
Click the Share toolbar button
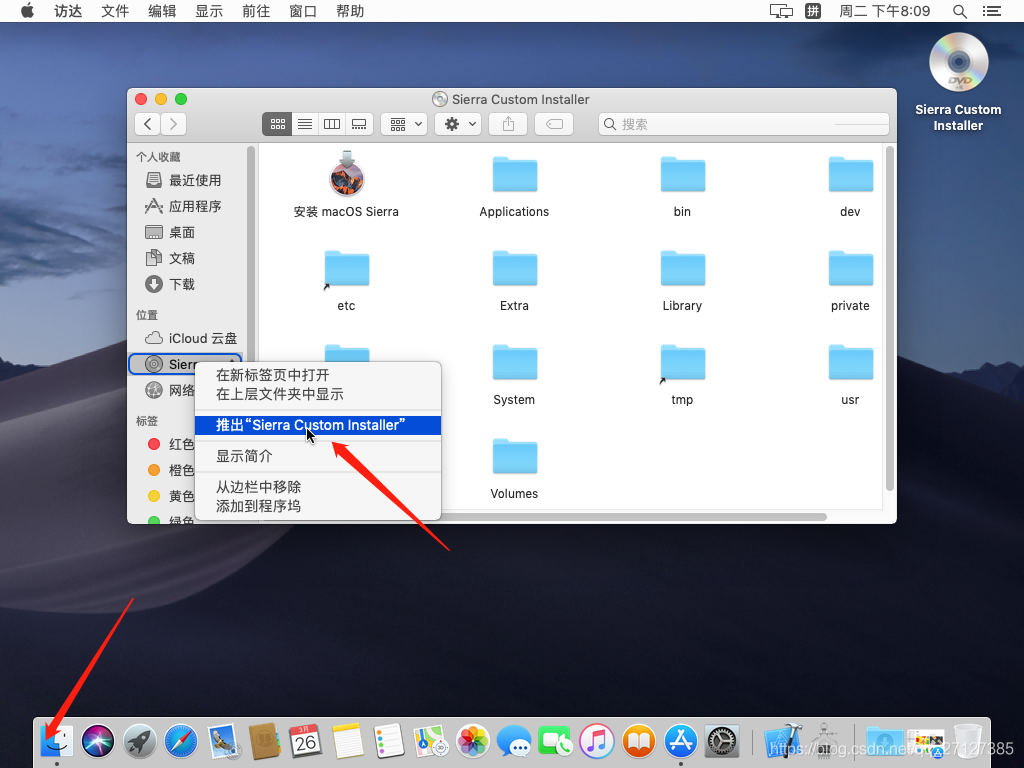508,124
